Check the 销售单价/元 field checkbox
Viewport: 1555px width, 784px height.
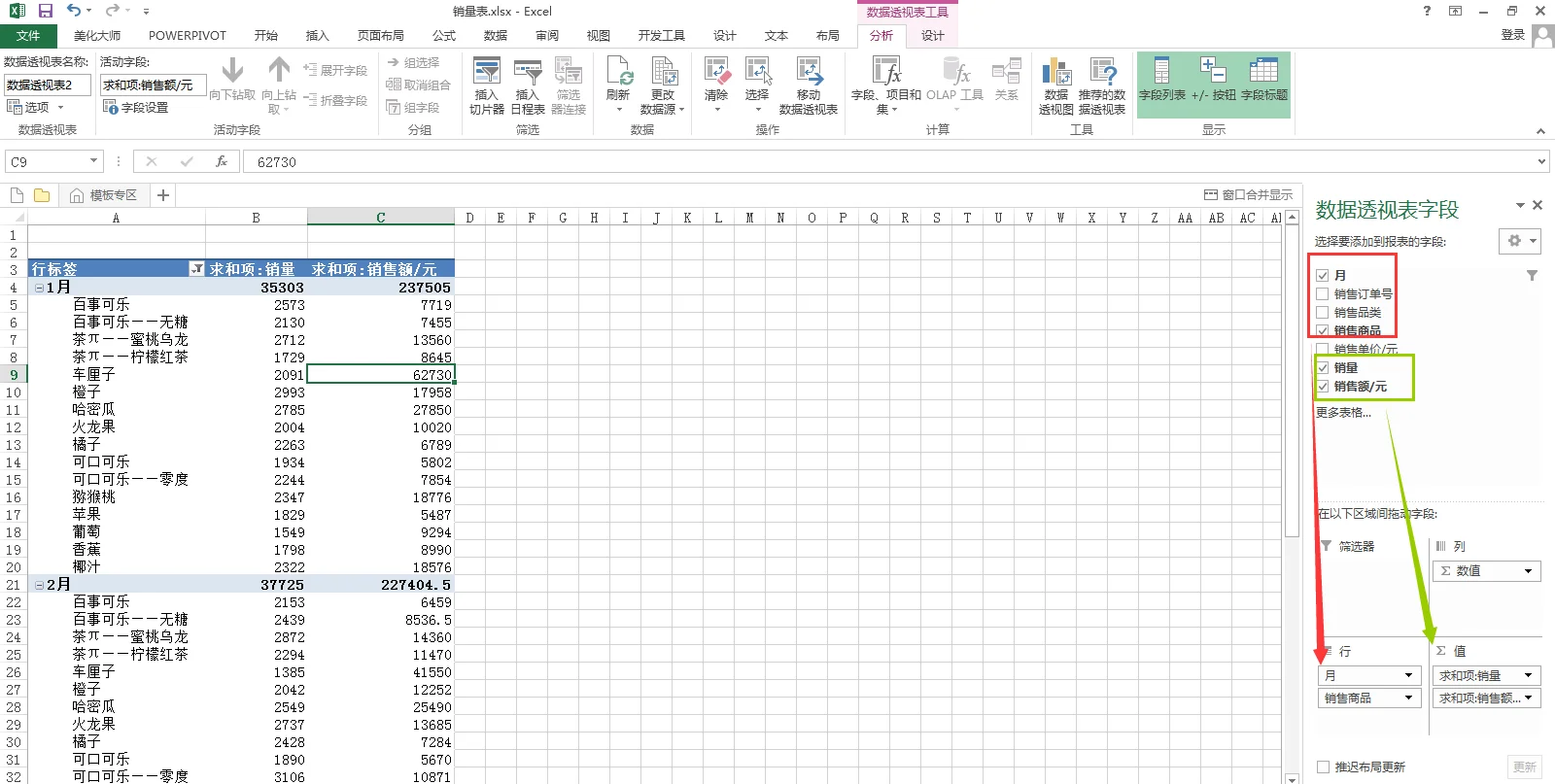point(1323,349)
